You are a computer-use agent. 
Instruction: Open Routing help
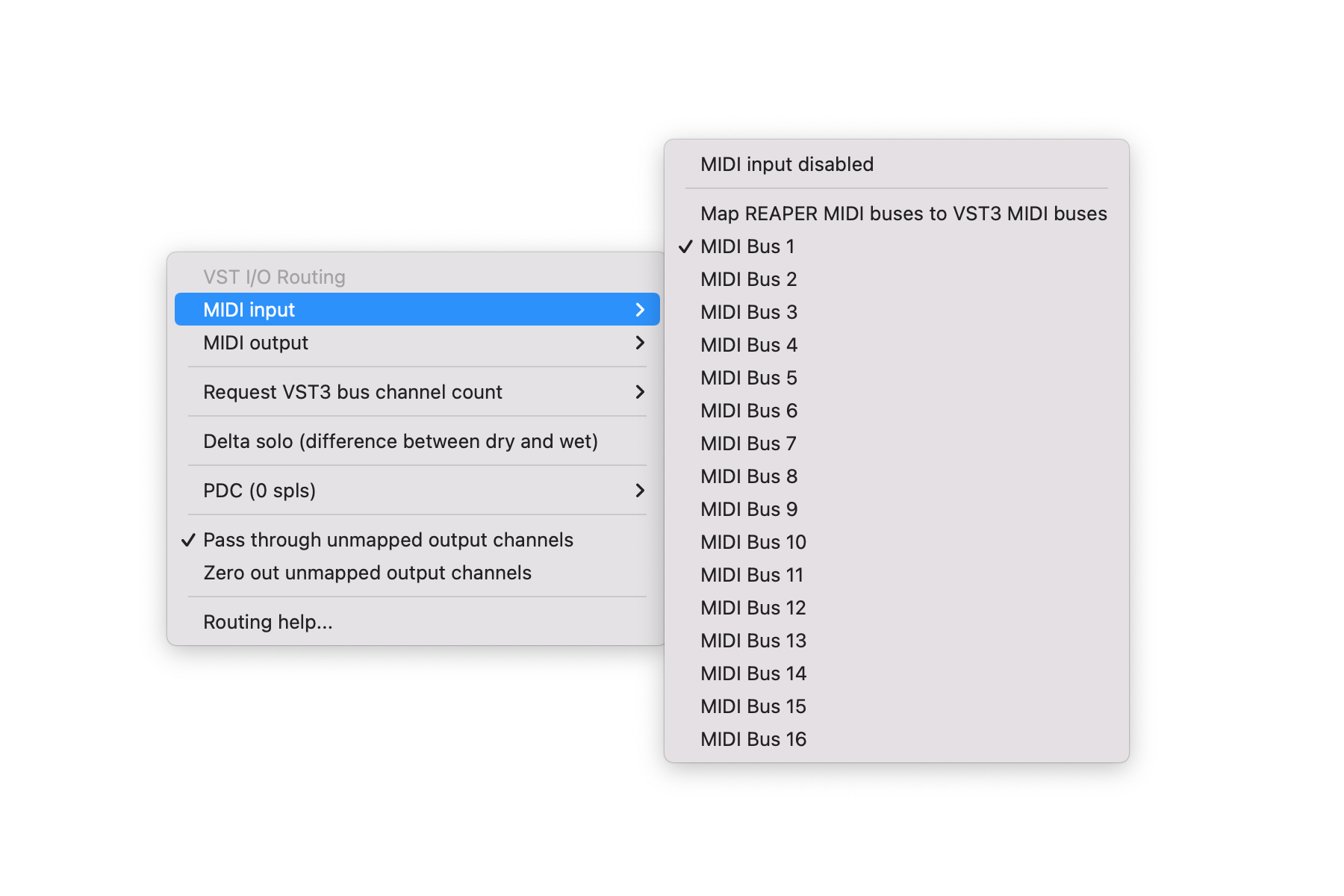(x=268, y=622)
